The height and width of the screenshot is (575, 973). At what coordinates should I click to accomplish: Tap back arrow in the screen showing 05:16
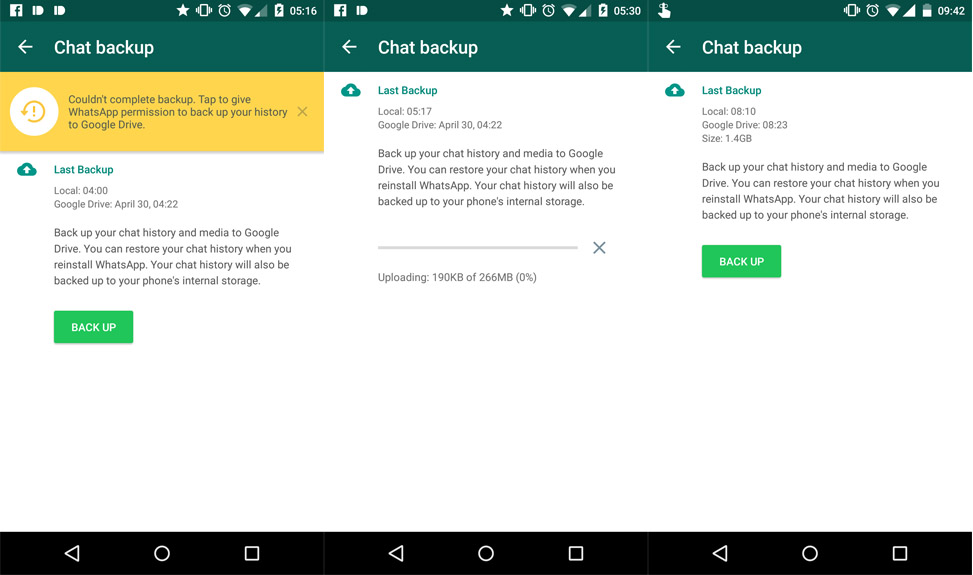coord(26,47)
